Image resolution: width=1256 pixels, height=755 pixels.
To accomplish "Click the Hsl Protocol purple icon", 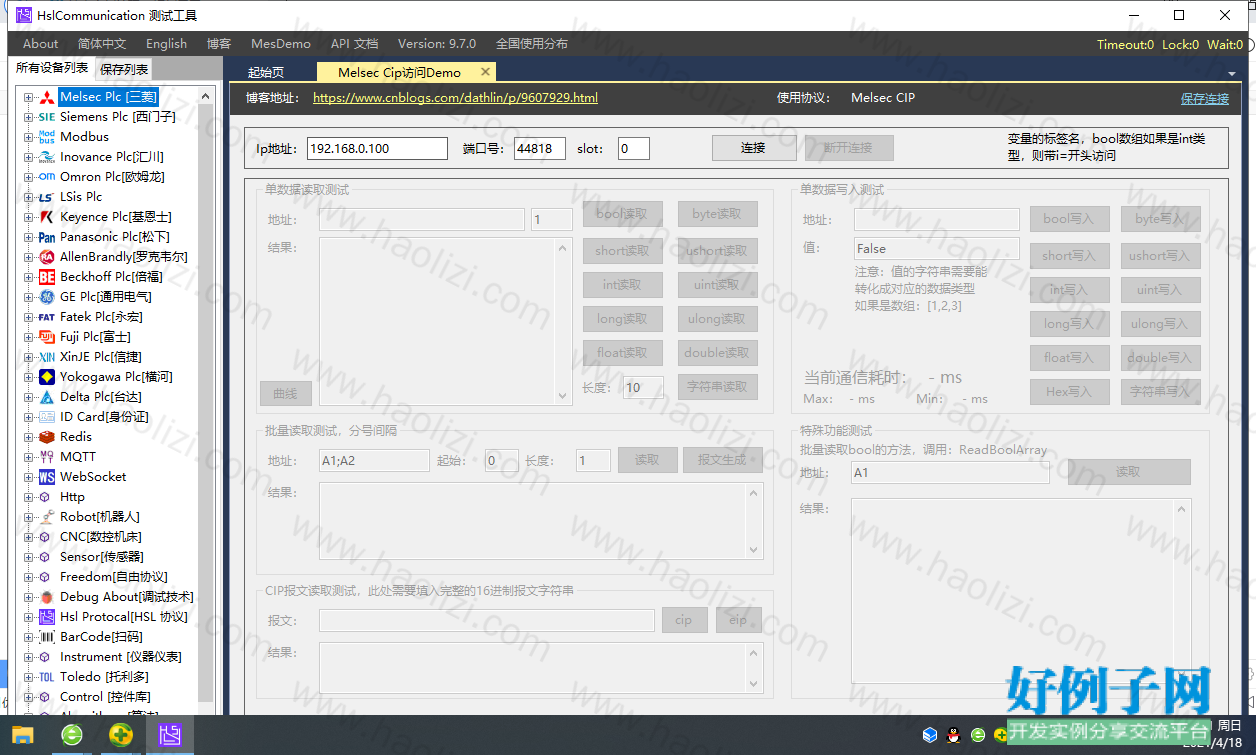I will (x=46, y=617).
